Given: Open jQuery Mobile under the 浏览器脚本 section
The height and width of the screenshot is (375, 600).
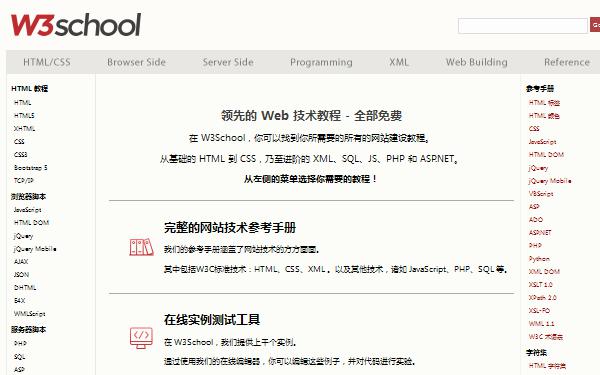Looking at the screenshot, I should click(x=35, y=249).
